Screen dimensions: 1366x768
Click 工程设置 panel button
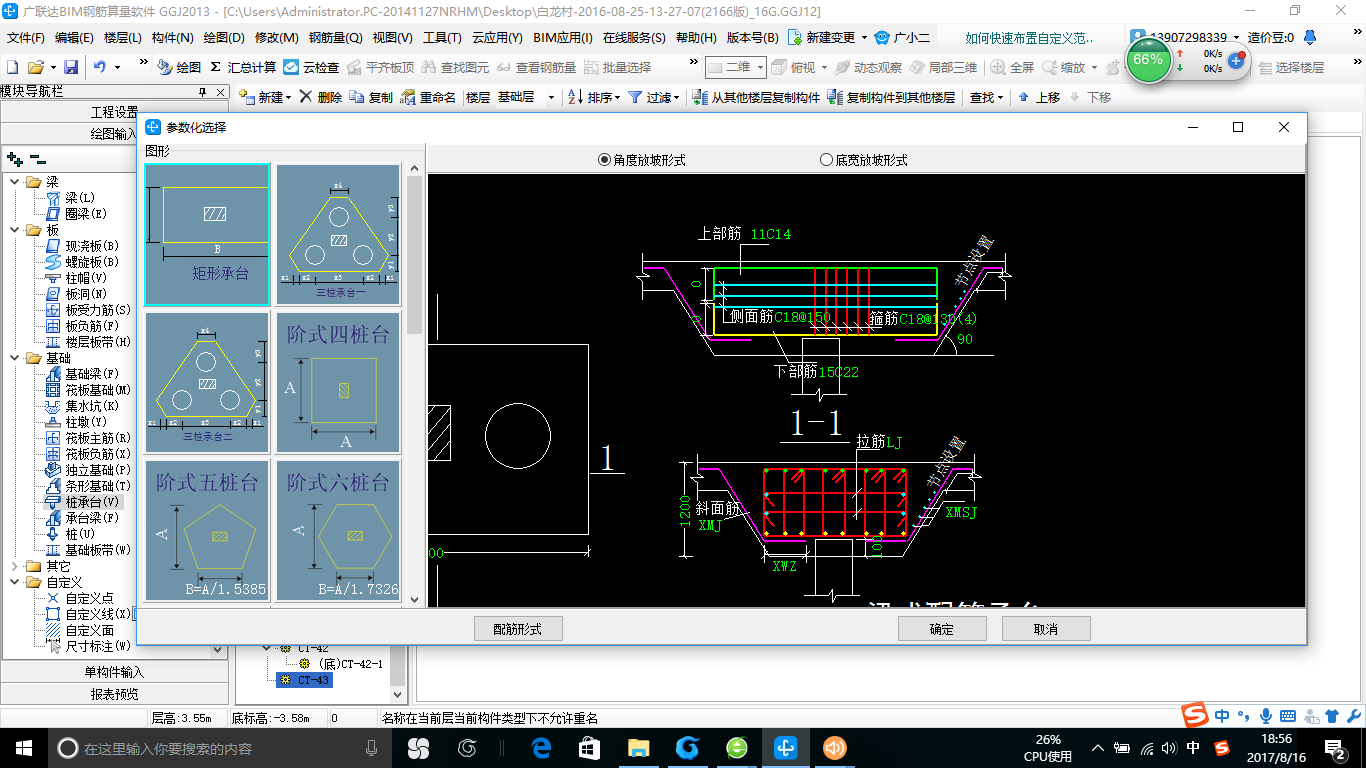[115, 112]
